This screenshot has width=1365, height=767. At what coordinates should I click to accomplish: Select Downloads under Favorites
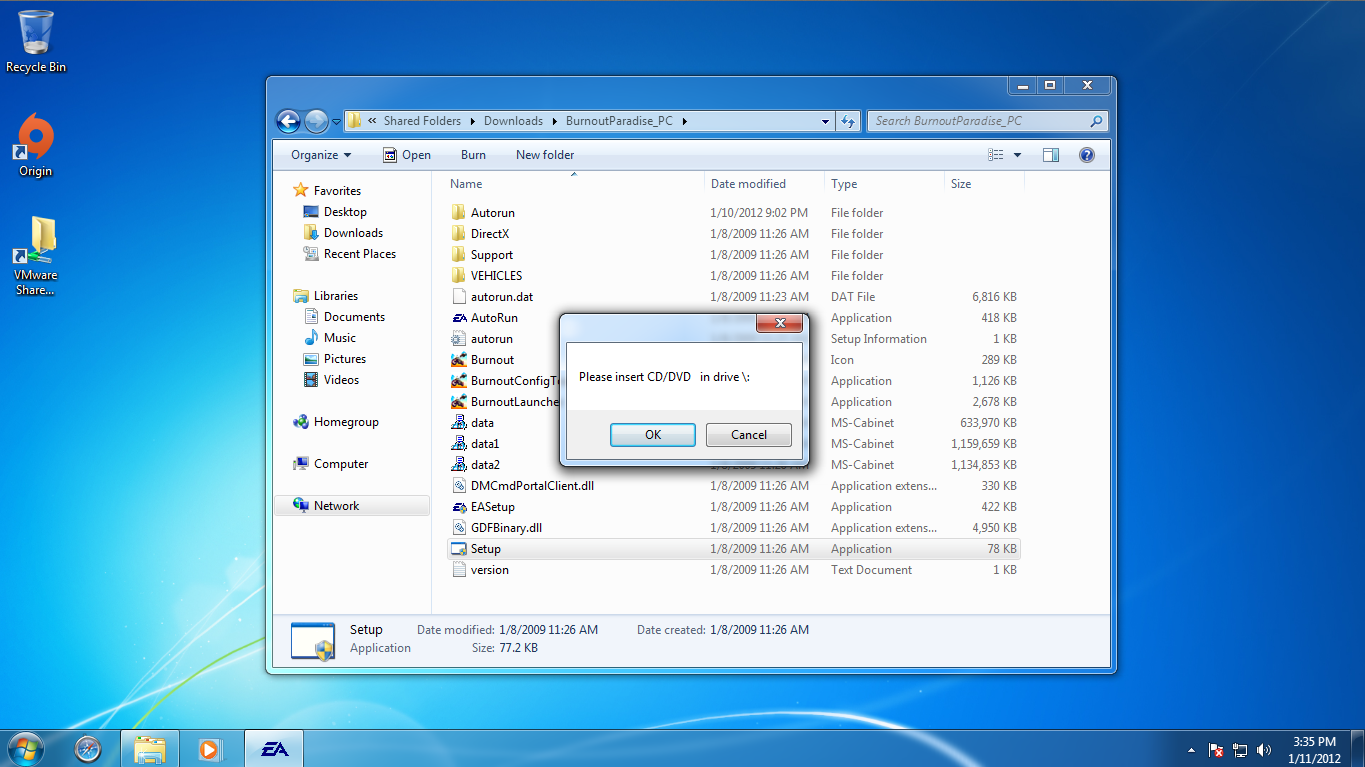[x=343, y=233]
